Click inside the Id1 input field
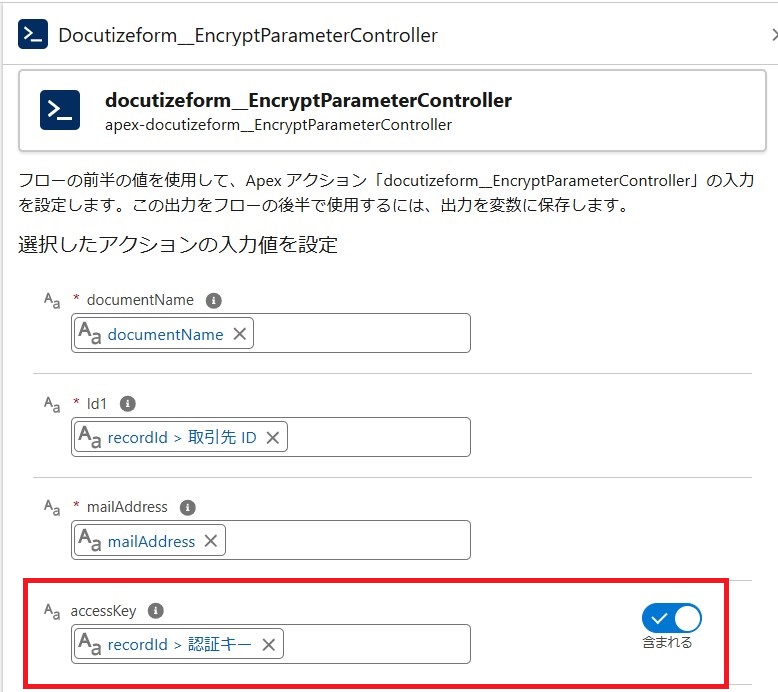778x692 pixels. pyautogui.click(x=271, y=437)
